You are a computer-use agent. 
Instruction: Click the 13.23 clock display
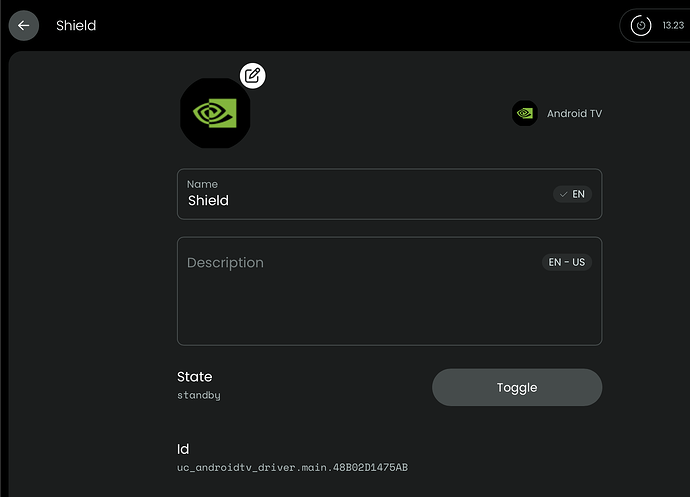pyautogui.click(x=672, y=25)
